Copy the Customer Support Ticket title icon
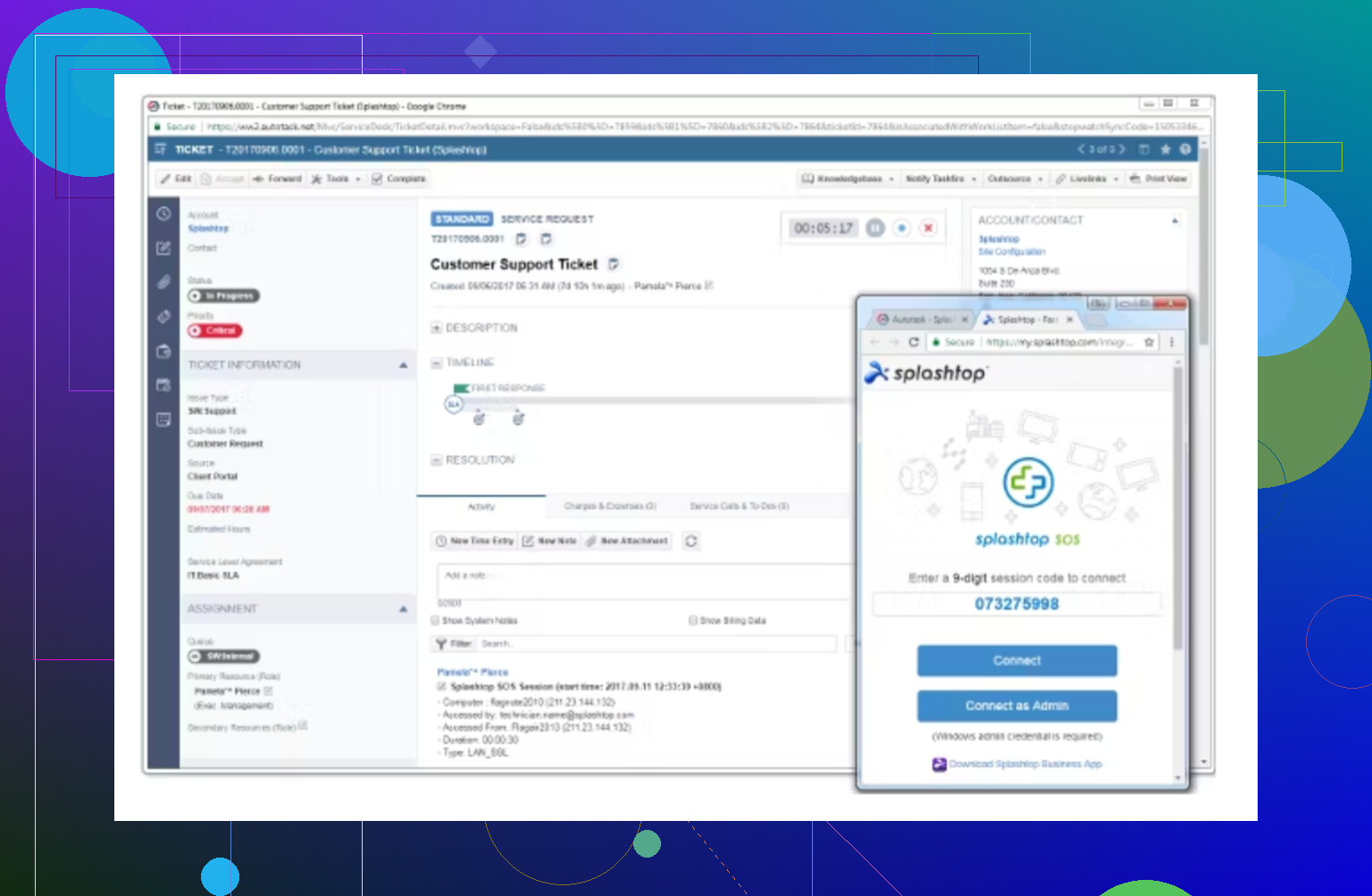This screenshot has width=1372, height=896. coord(614,264)
